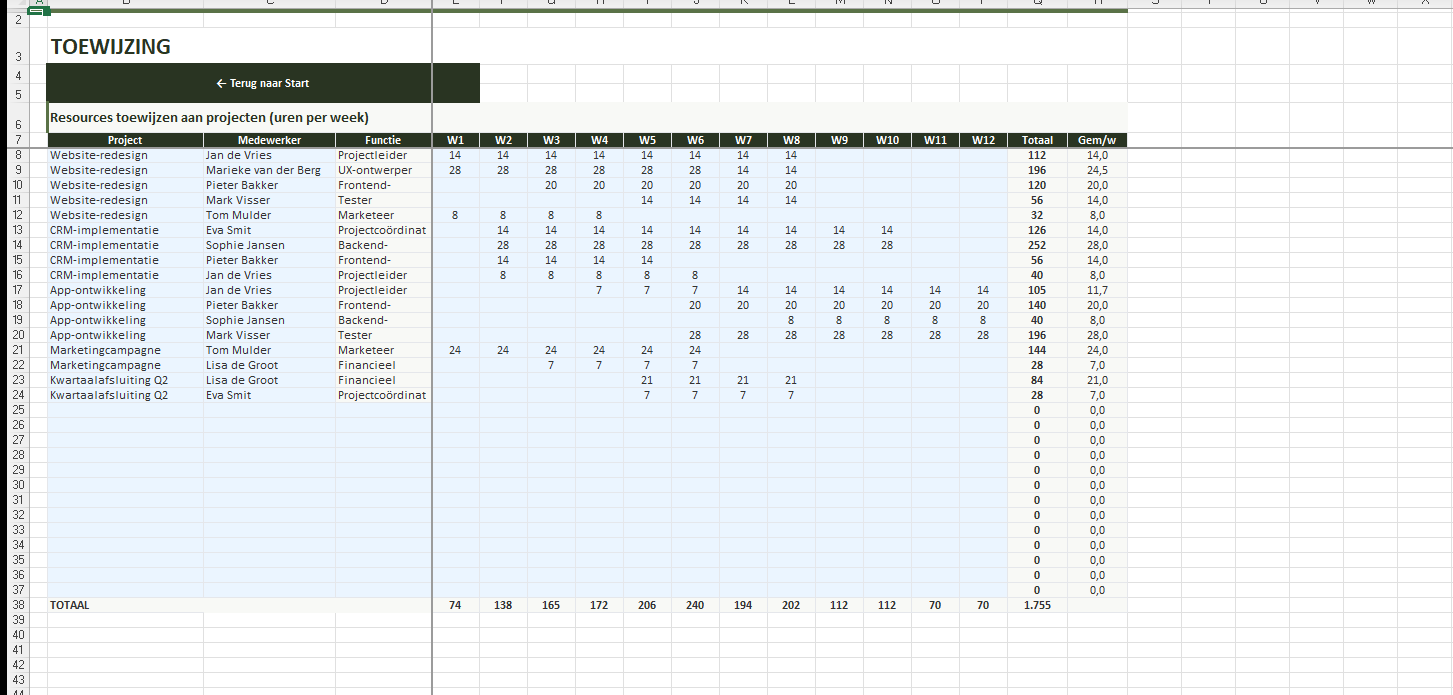The image size is (1453, 695).
Task: Select the Totaal column header cell
Action: pos(1037,140)
